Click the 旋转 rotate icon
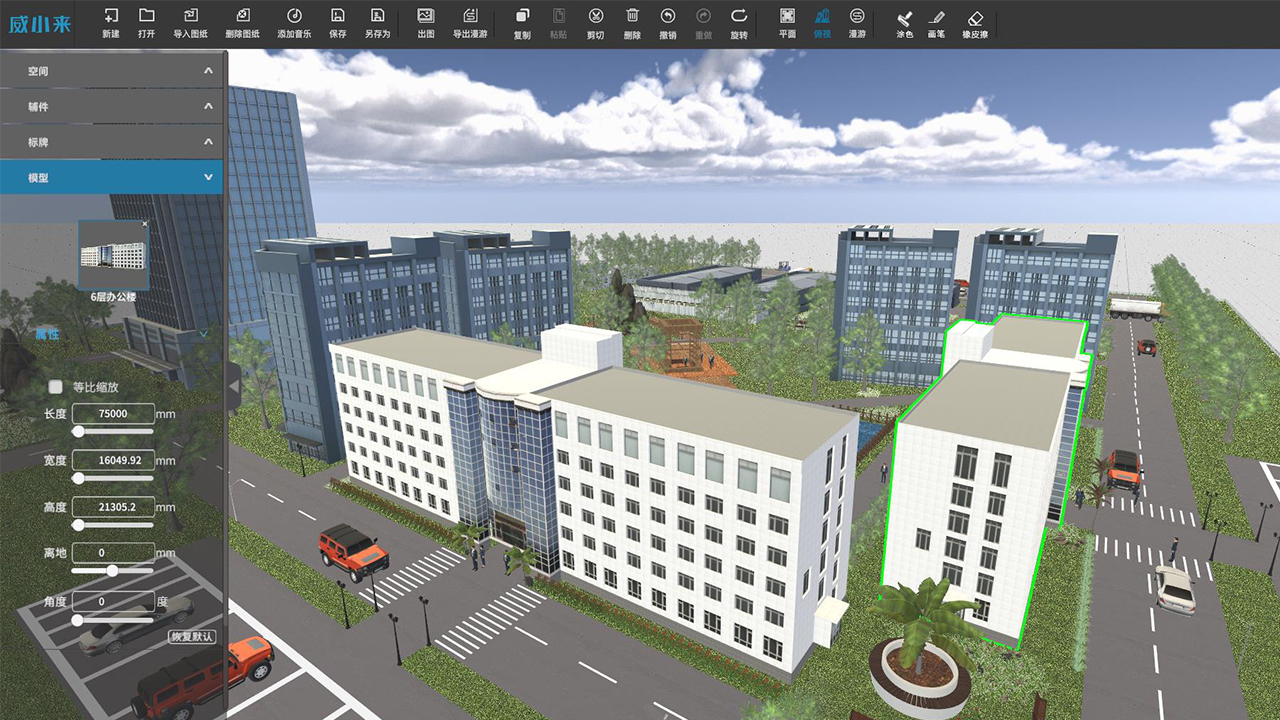 coord(739,23)
